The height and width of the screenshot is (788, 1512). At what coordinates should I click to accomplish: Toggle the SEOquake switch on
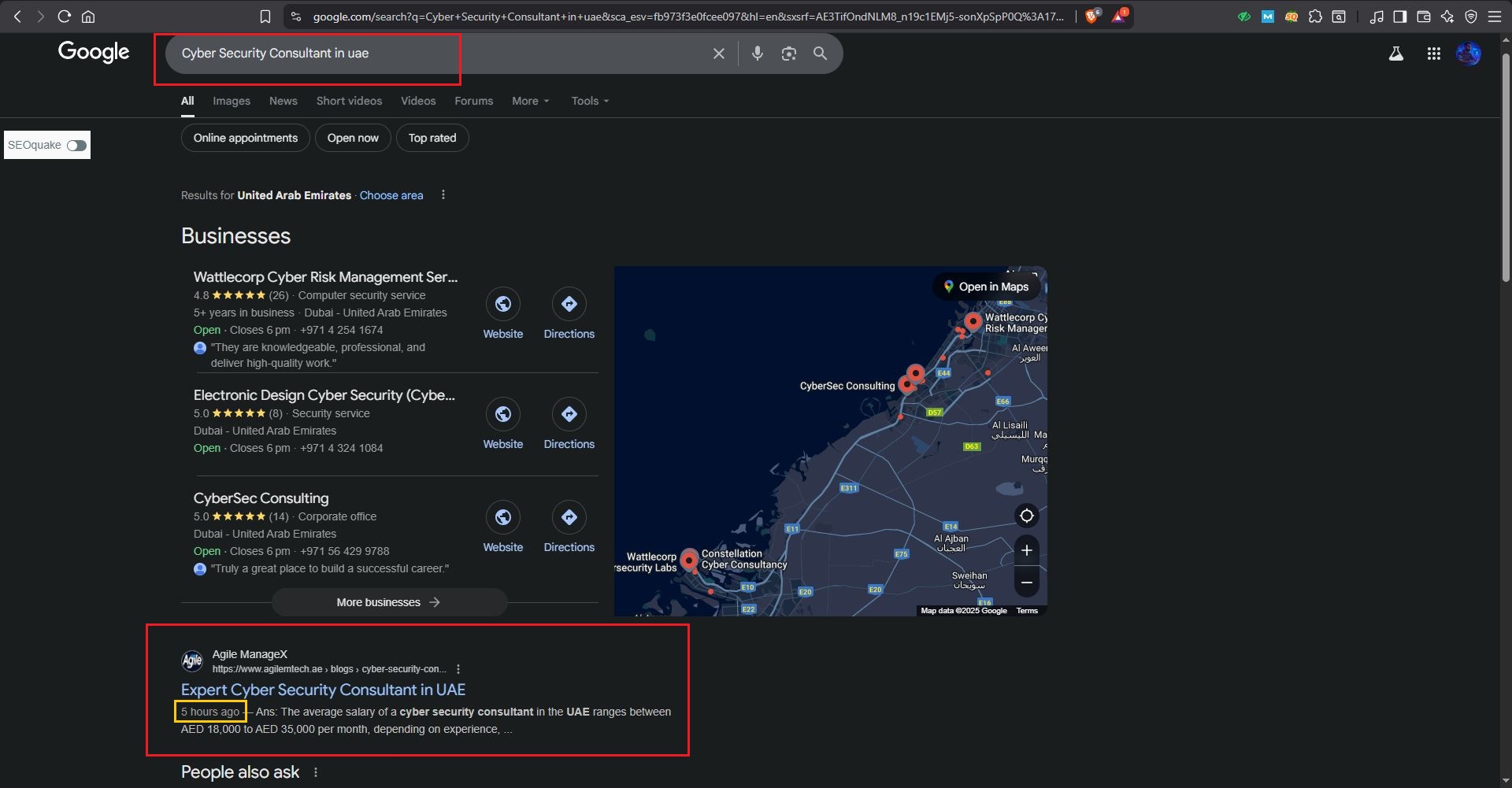pos(76,146)
